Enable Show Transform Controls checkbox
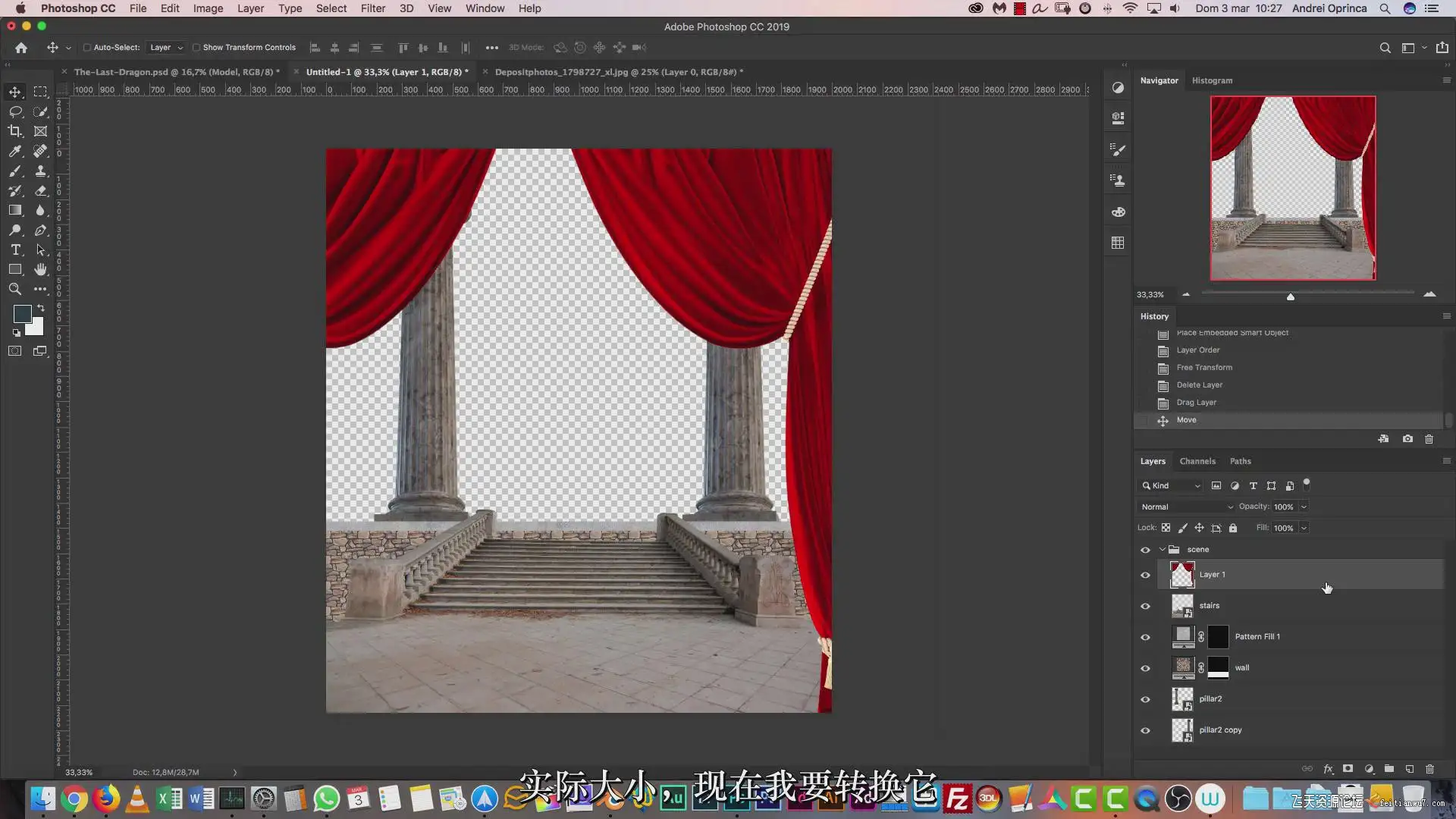 pyautogui.click(x=196, y=48)
